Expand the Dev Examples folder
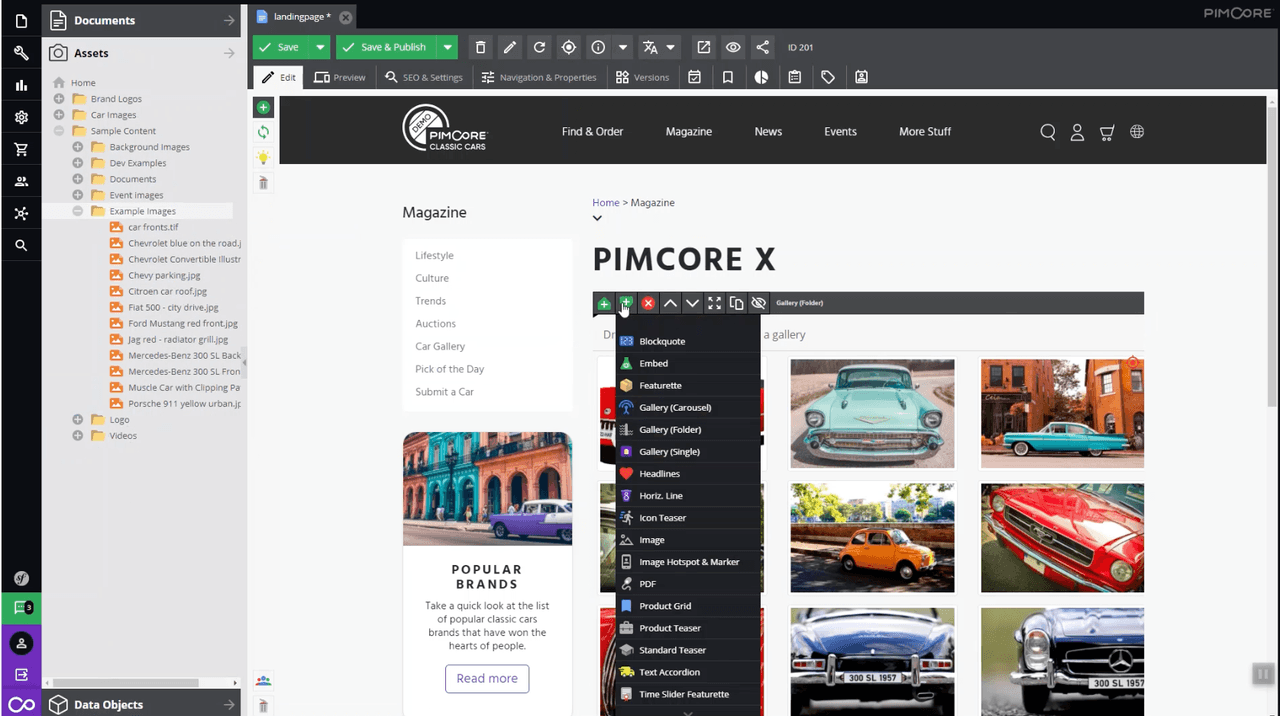Image resolution: width=1280 pixels, height=716 pixels. pos(77,163)
